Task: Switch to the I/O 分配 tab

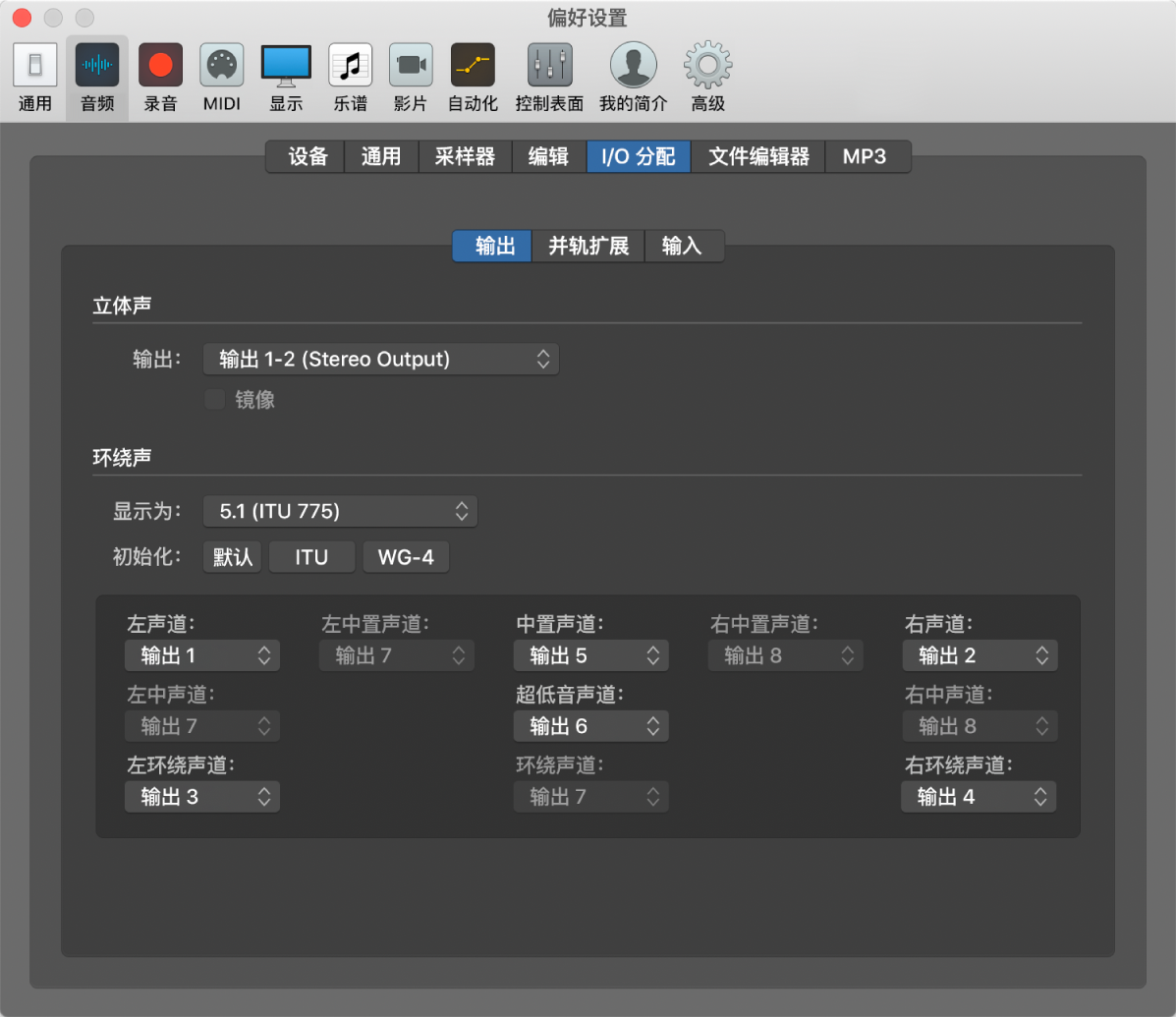Action: tap(638, 156)
